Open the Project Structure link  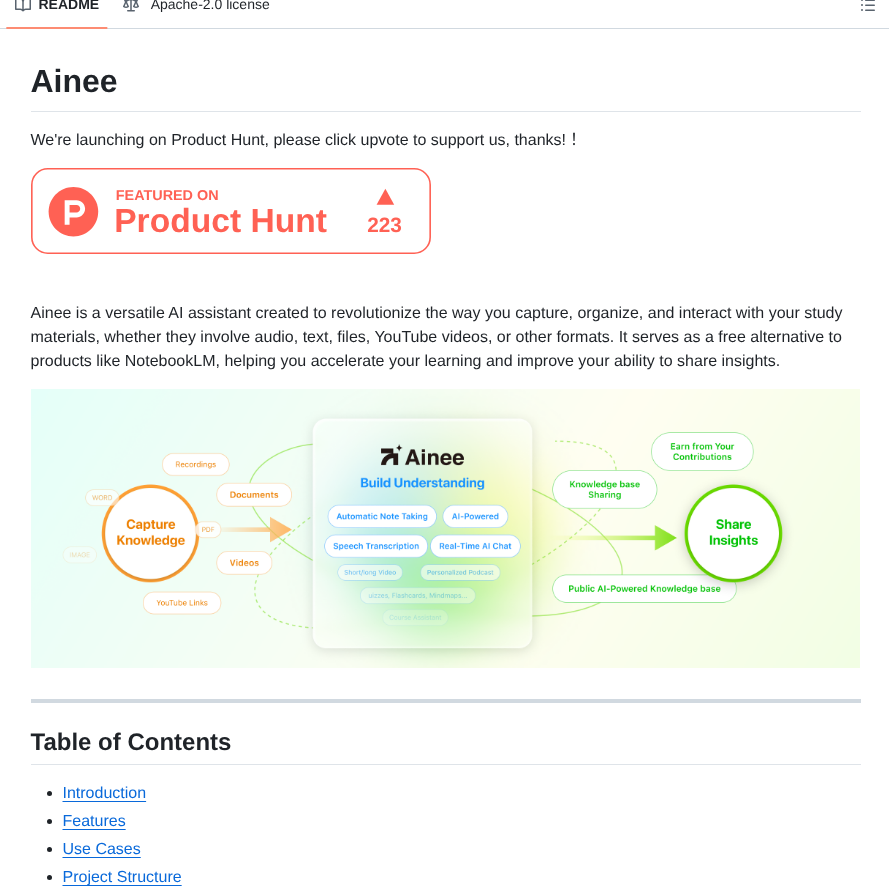[x=122, y=877]
